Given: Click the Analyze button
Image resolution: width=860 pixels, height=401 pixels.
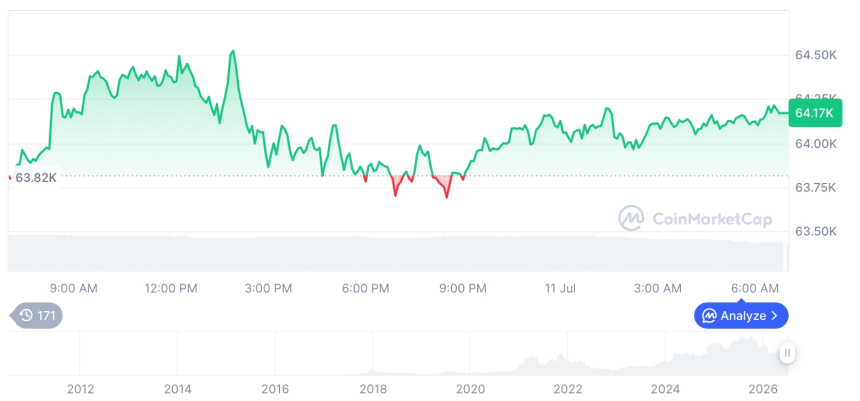Looking at the screenshot, I should point(741,315).
